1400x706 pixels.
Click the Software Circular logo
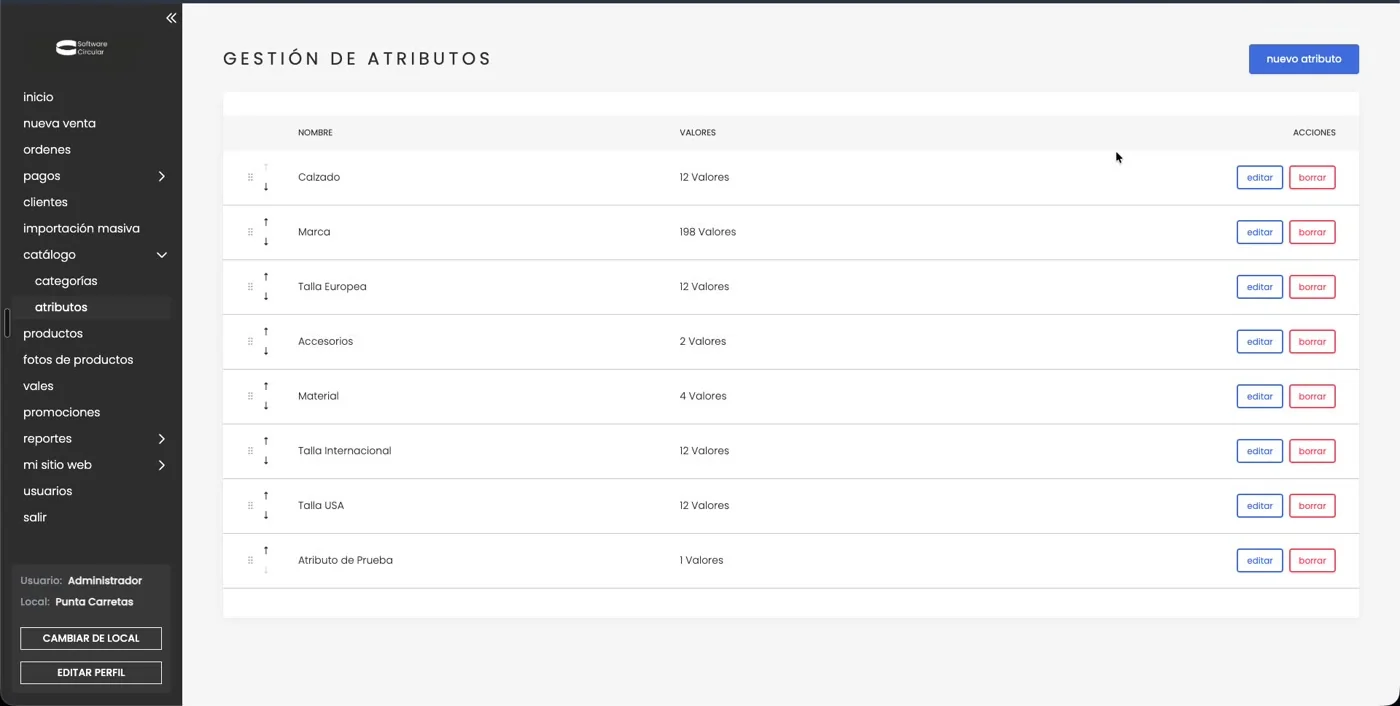[81, 47]
